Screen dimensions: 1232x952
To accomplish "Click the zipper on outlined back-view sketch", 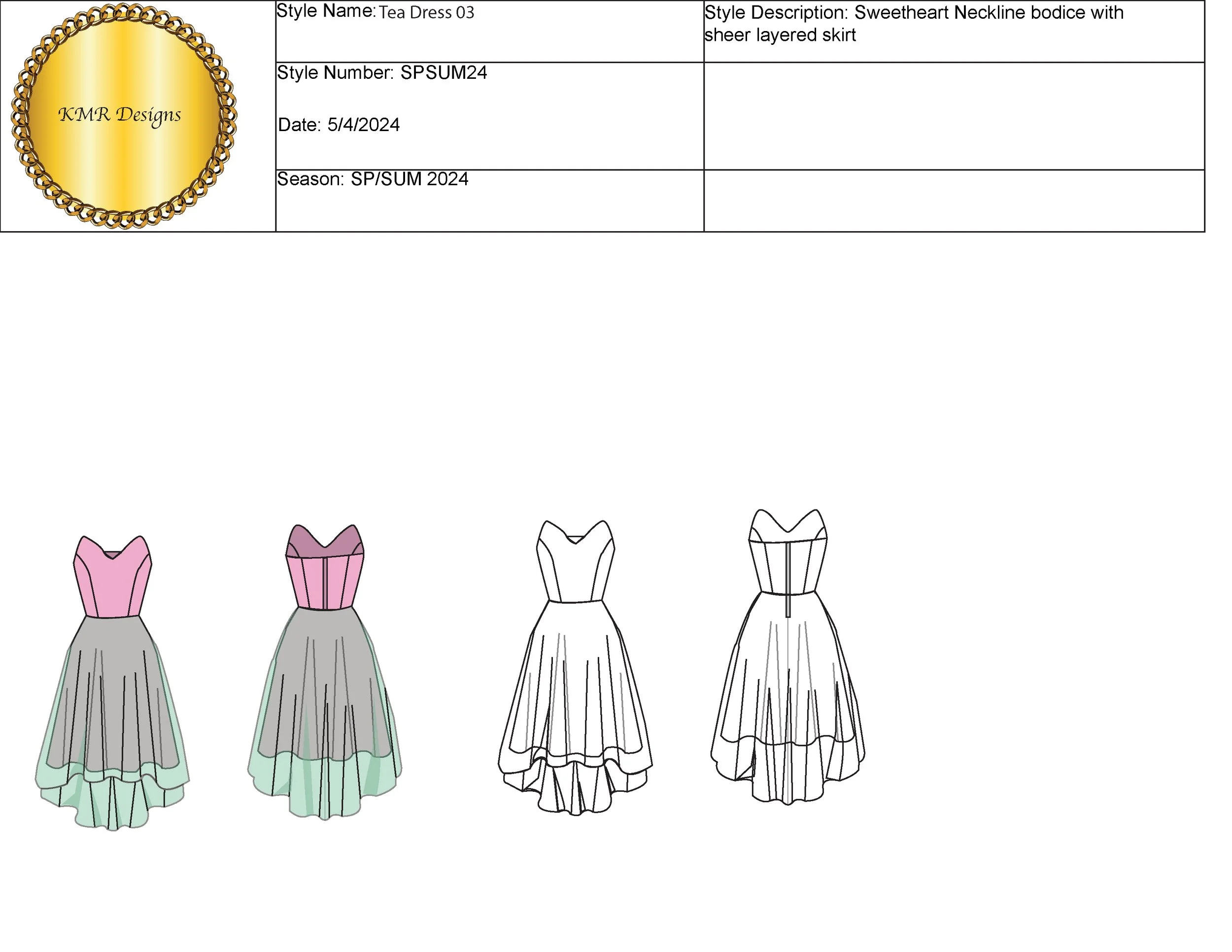I will pyautogui.click(x=787, y=581).
